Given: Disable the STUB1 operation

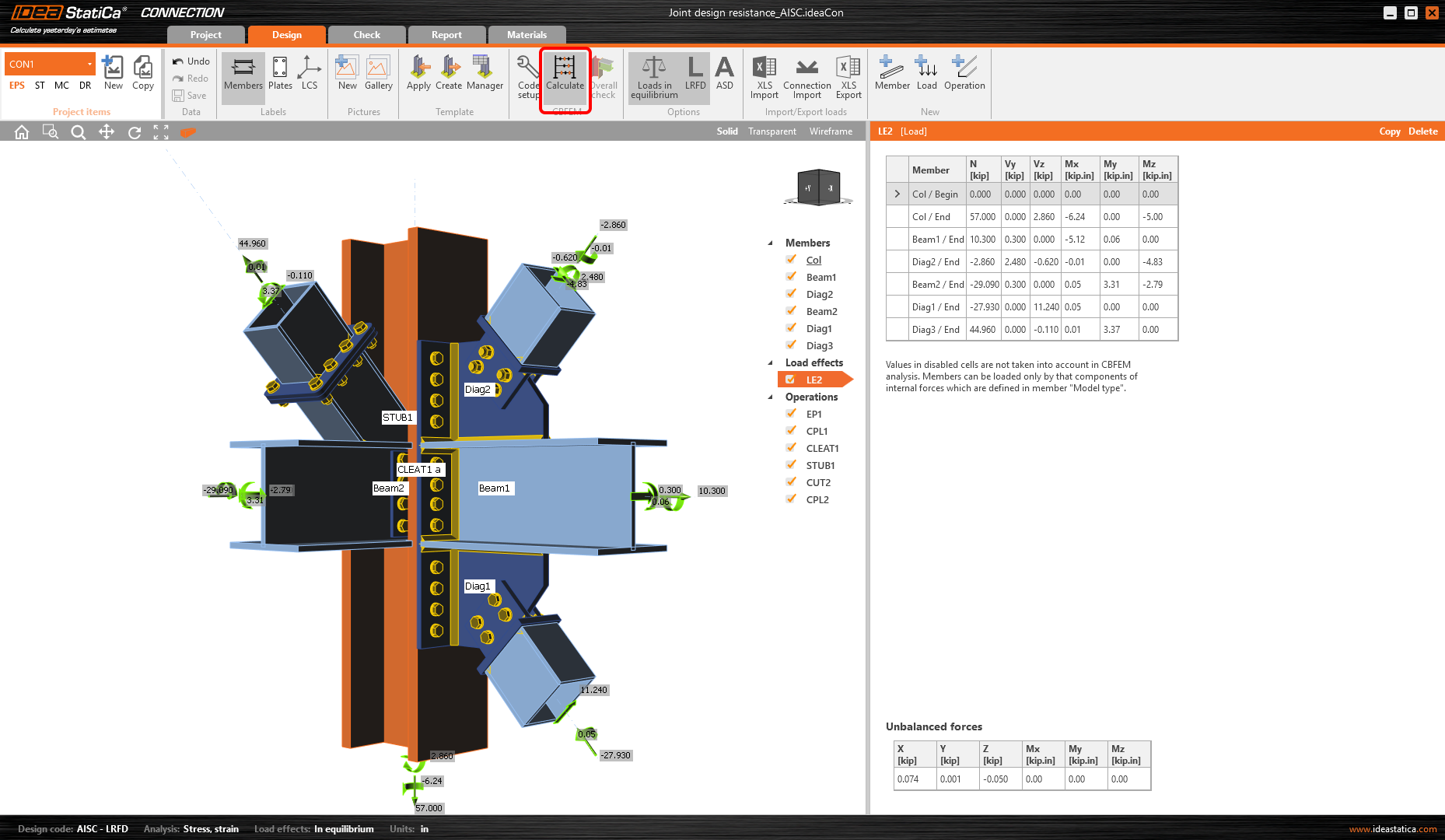Looking at the screenshot, I should point(791,465).
